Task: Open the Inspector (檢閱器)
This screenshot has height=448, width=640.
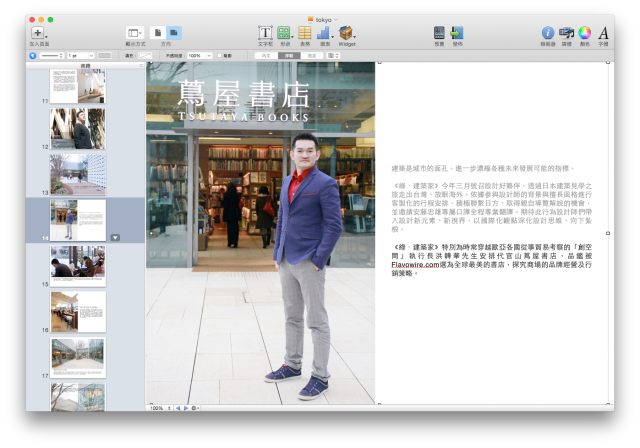Action: [548, 33]
